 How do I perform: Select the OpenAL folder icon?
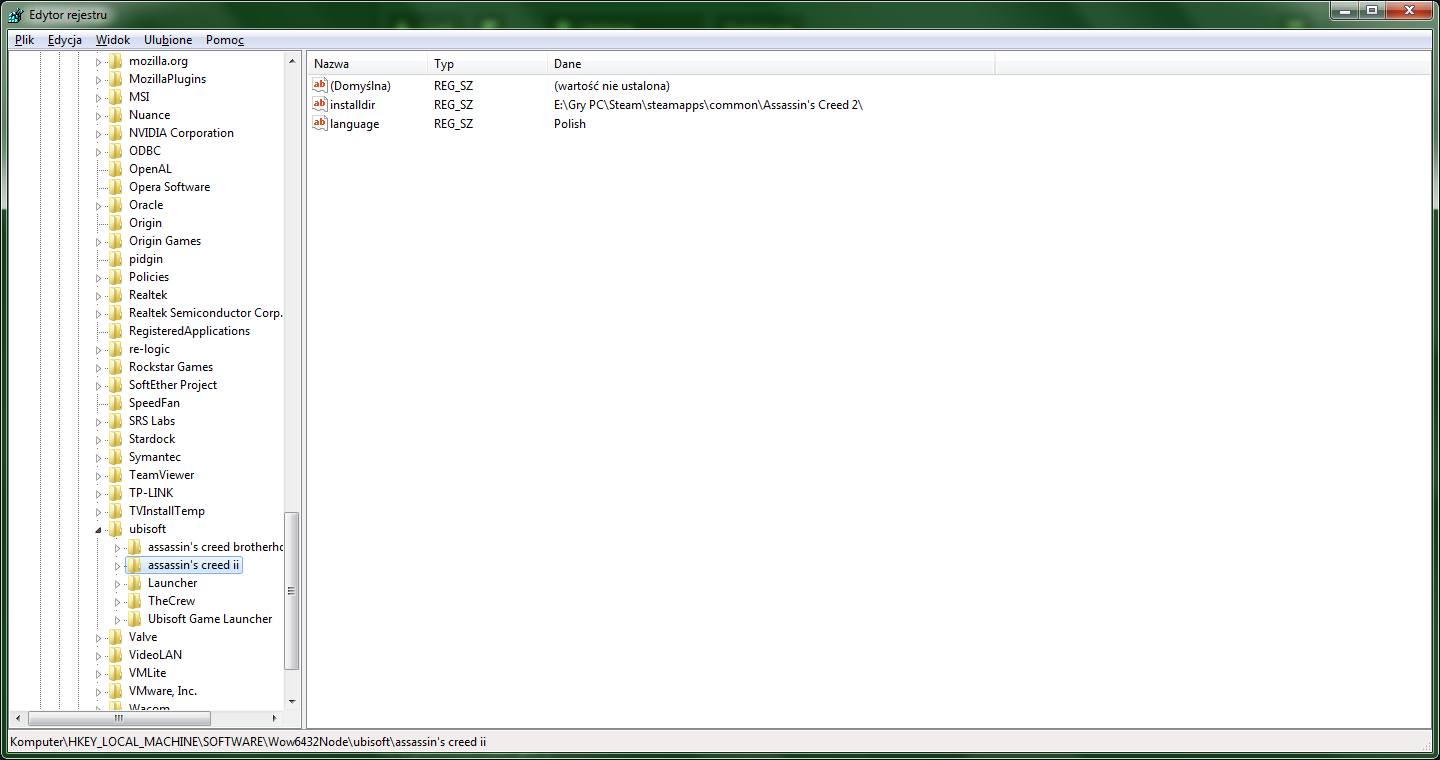(116, 169)
